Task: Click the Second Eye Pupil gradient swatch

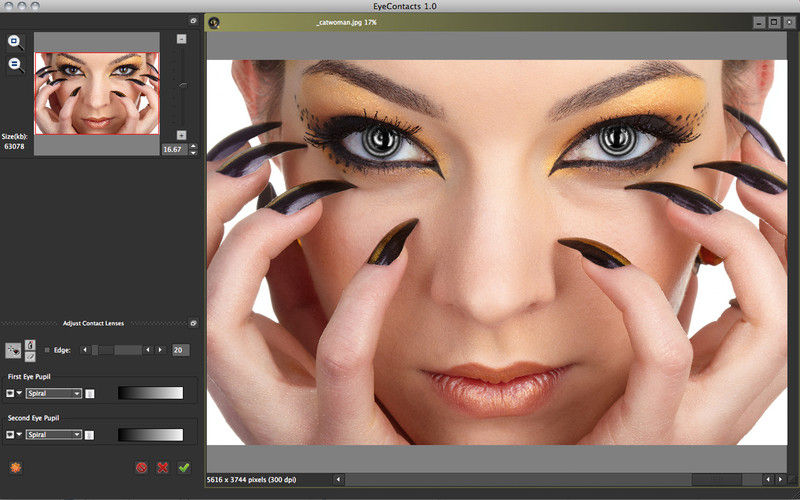Action: (151, 435)
